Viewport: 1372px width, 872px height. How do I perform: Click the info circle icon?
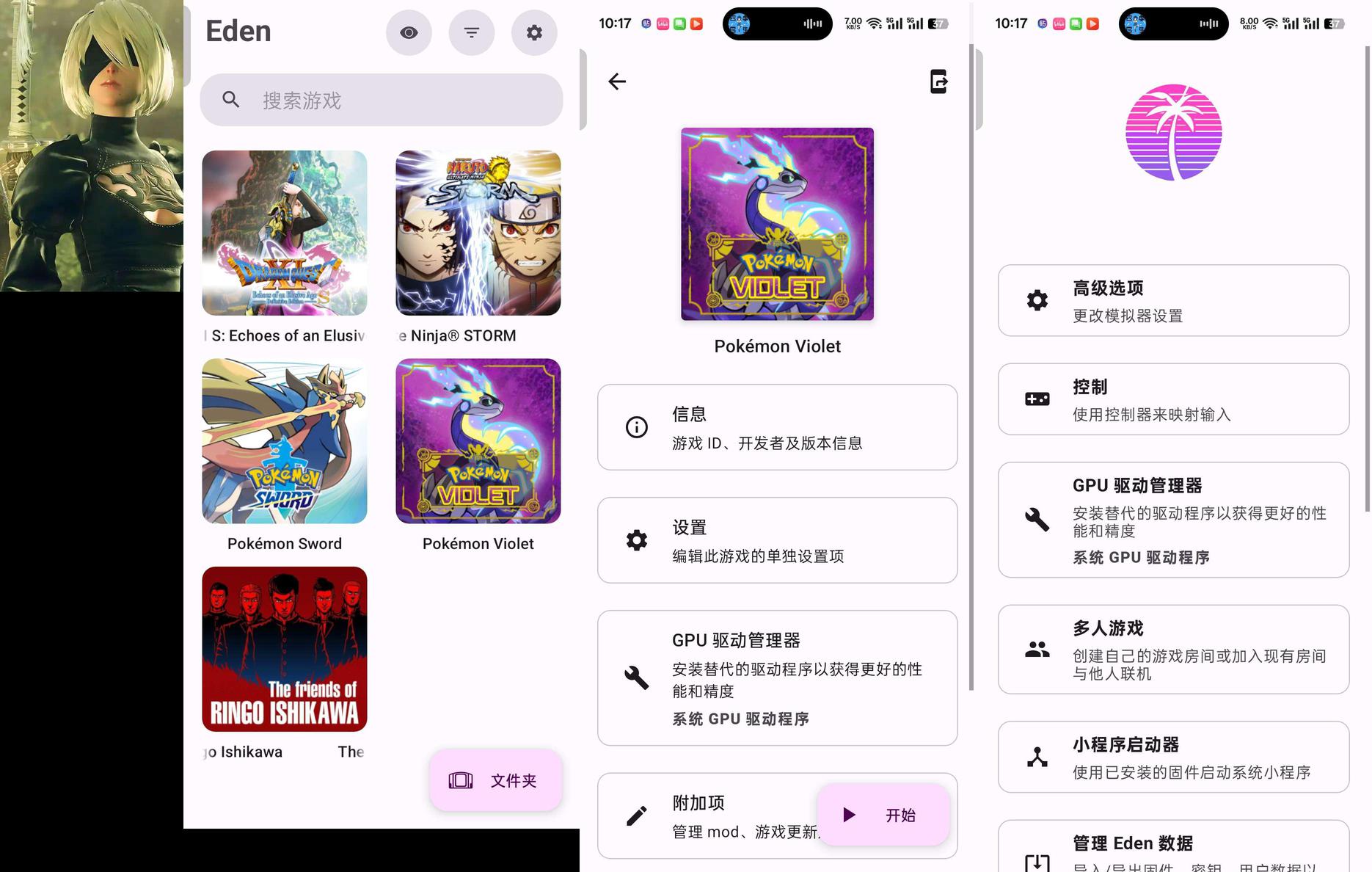point(637,427)
